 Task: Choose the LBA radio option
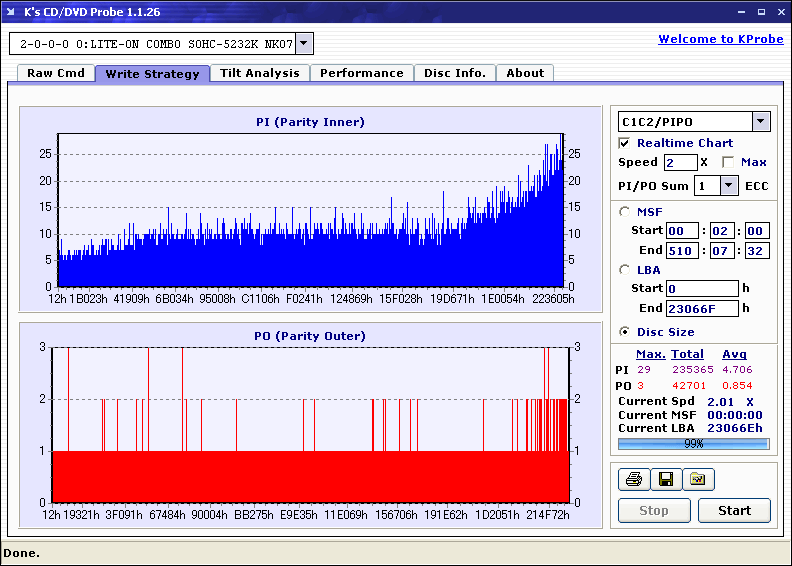(x=625, y=269)
